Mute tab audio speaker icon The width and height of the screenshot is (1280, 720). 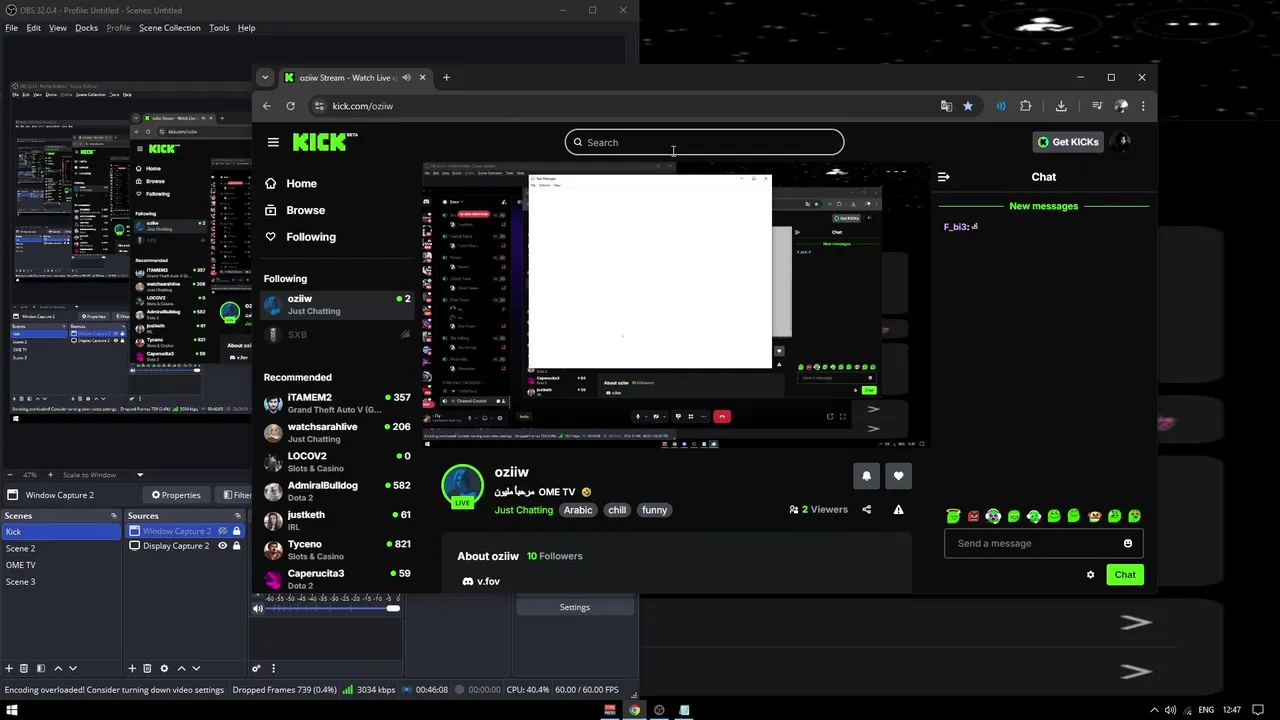[x=406, y=78]
